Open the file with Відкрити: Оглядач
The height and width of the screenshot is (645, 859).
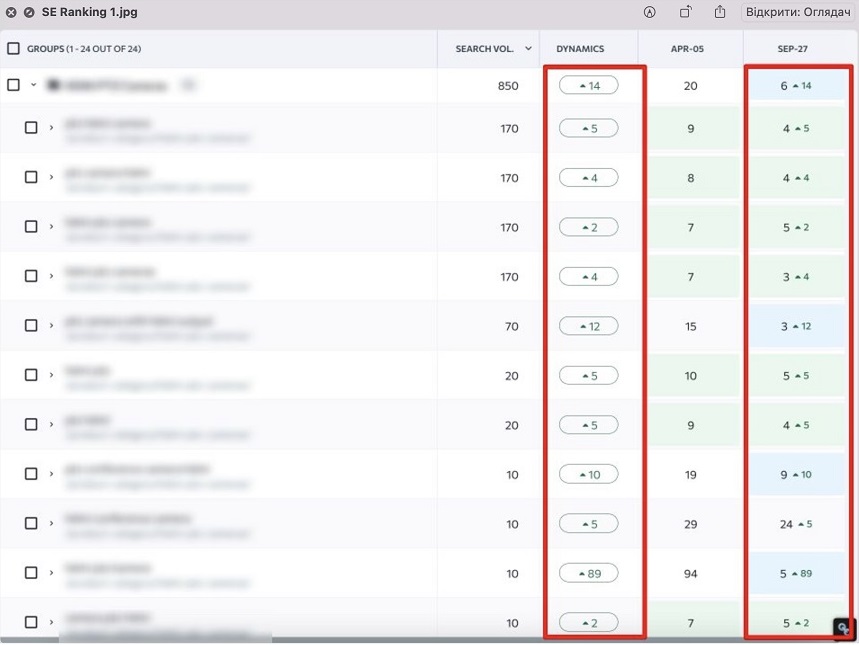(799, 13)
